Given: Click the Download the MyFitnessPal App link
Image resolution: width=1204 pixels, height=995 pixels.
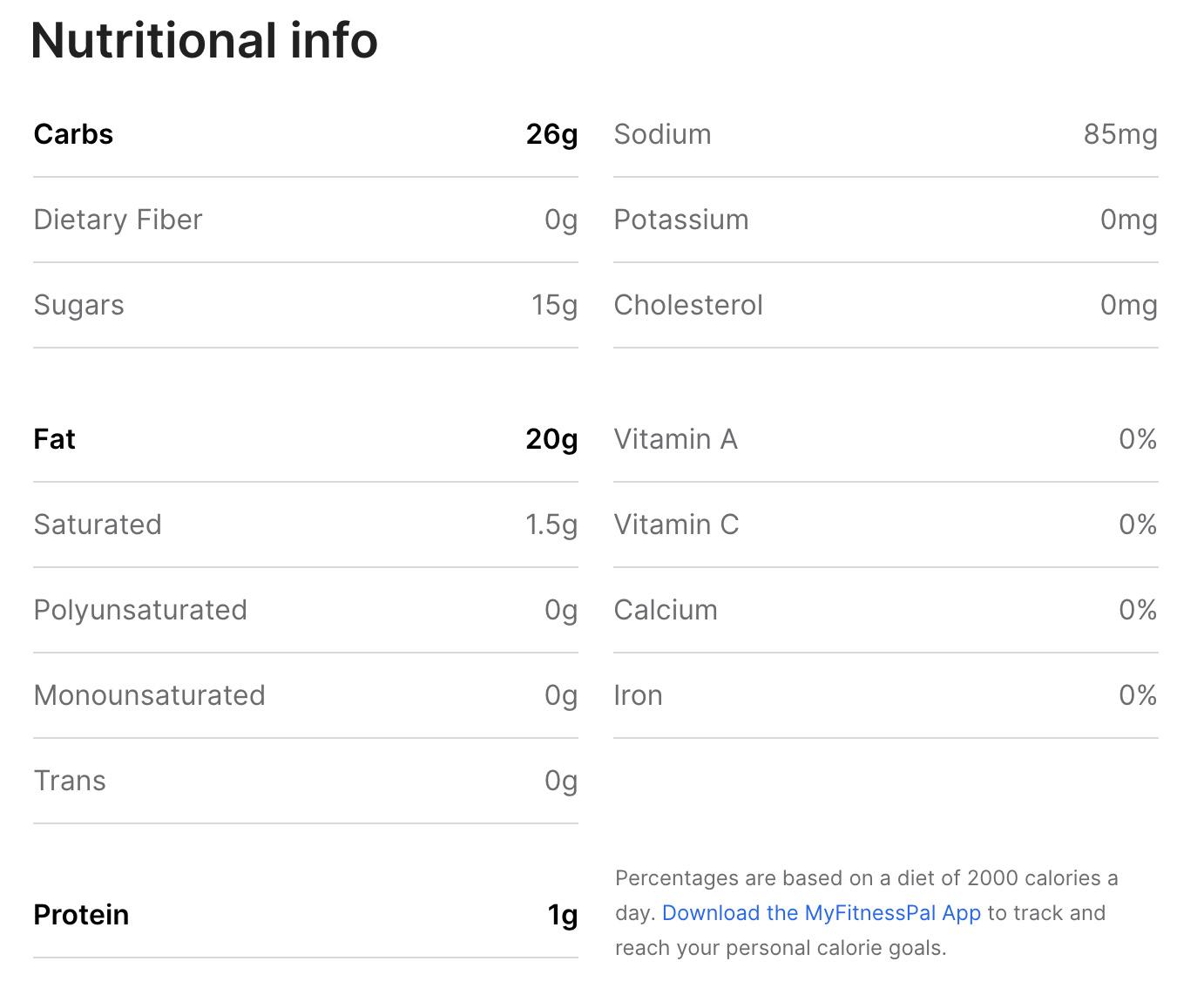Looking at the screenshot, I should coord(821,913).
